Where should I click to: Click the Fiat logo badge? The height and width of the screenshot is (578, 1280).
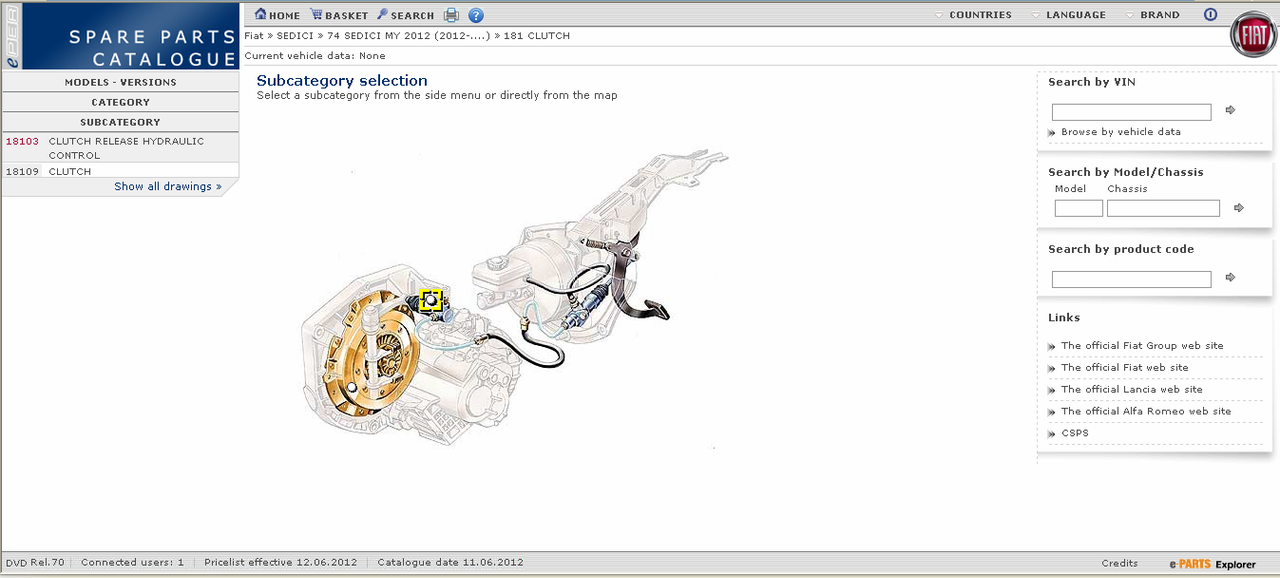pos(1252,37)
